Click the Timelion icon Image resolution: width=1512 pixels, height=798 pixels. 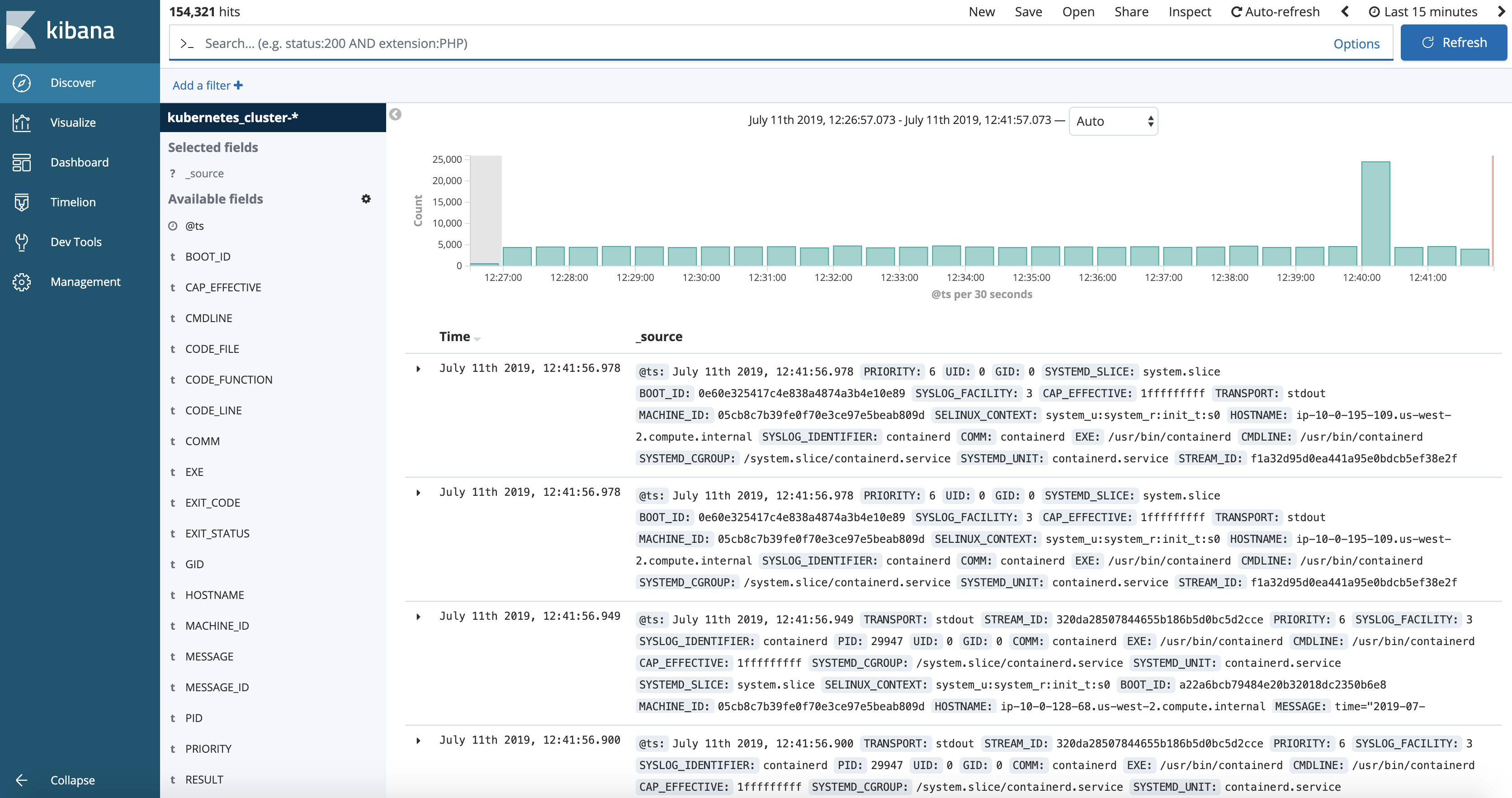[x=22, y=202]
